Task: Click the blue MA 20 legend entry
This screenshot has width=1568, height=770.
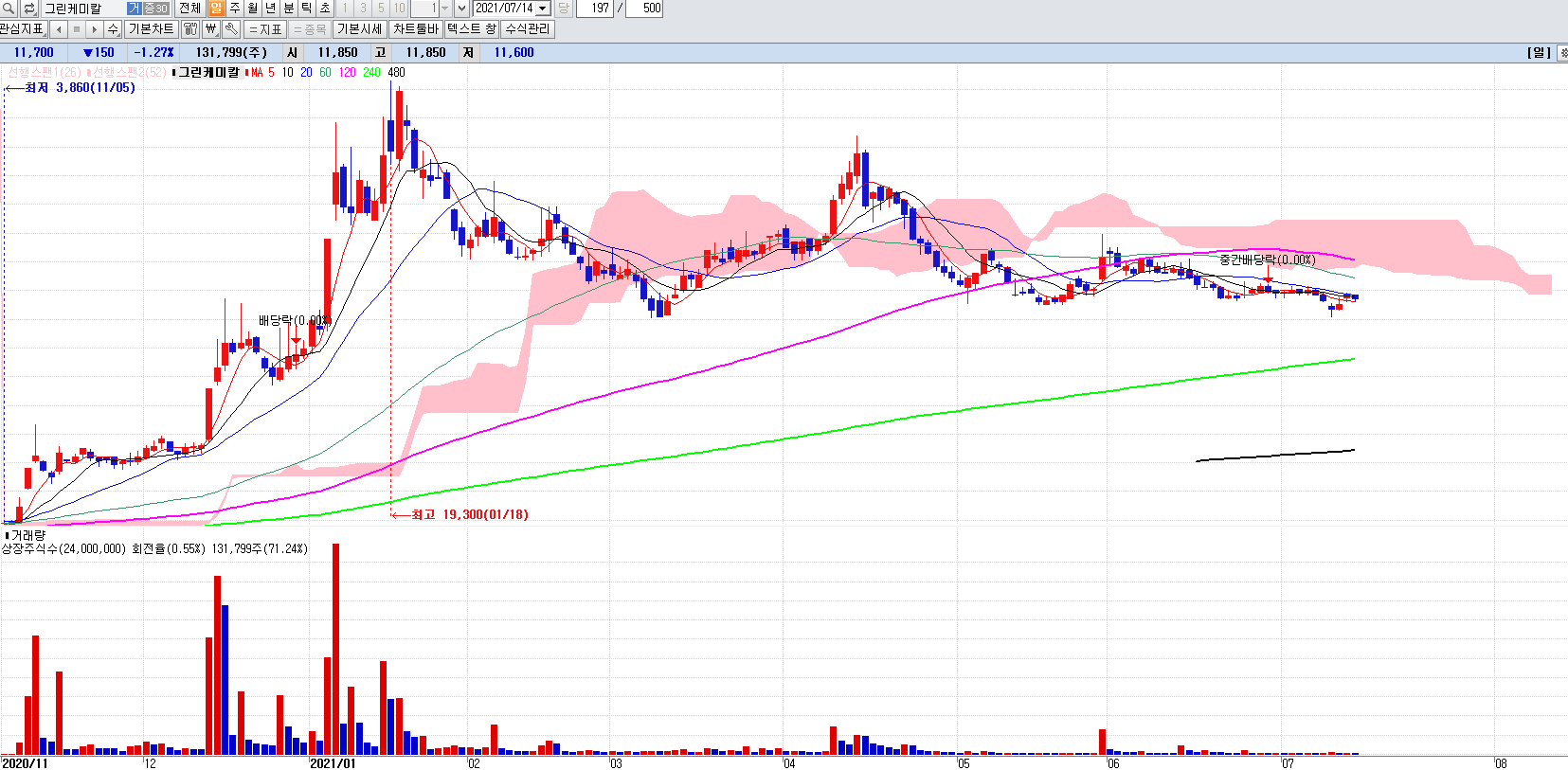Action: coord(306,73)
